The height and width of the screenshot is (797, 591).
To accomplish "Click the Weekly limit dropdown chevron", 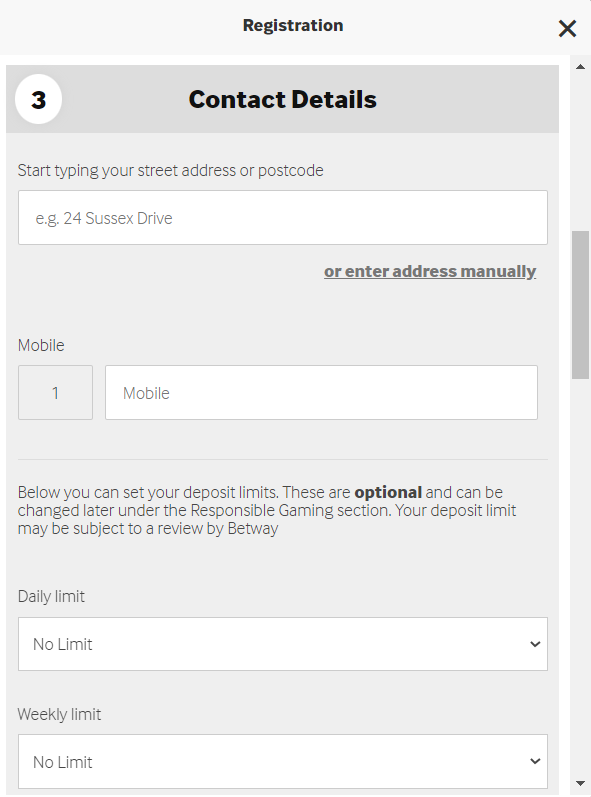I will click(535, 761).
